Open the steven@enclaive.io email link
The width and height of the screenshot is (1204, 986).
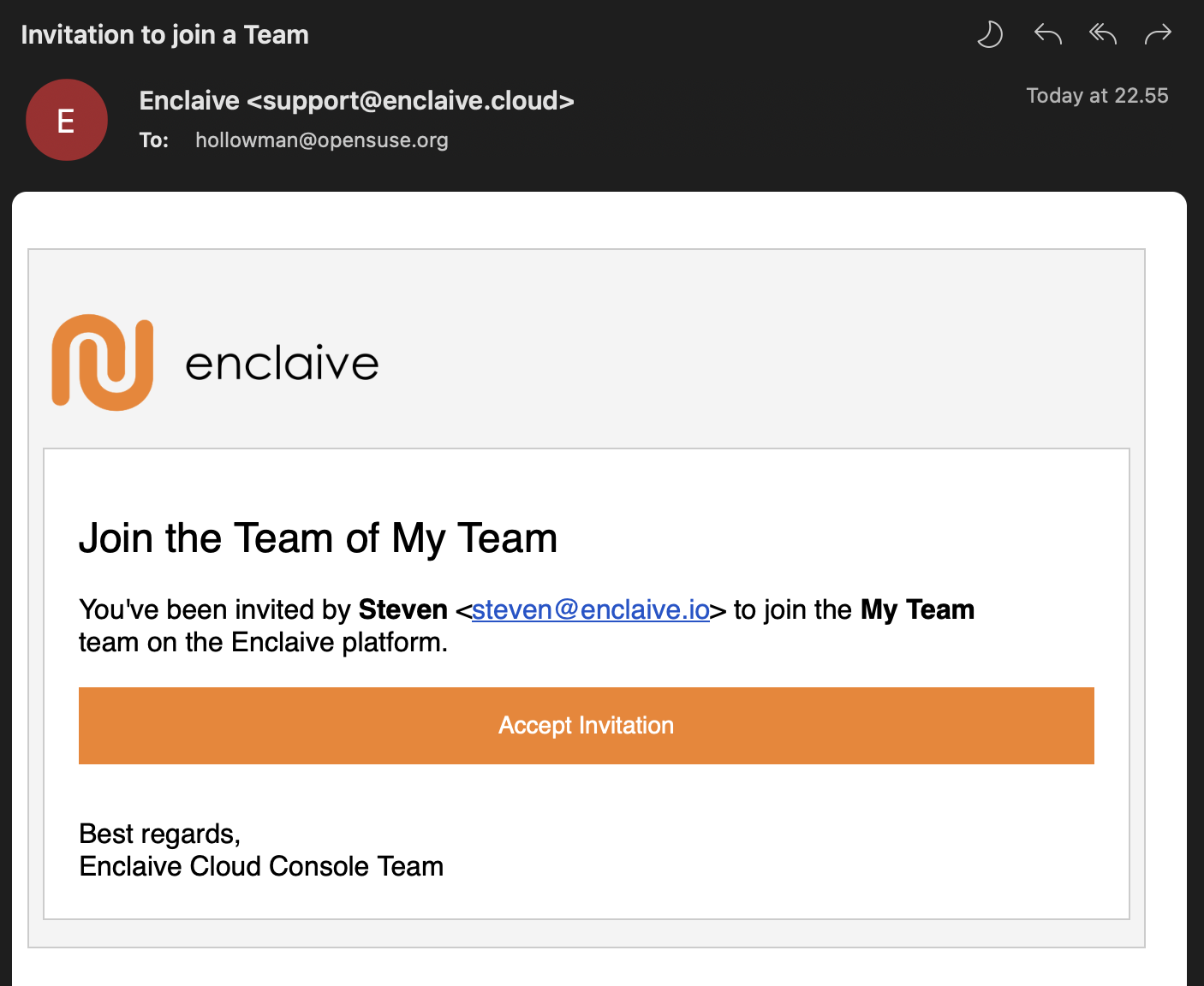[x=590, y=609]
